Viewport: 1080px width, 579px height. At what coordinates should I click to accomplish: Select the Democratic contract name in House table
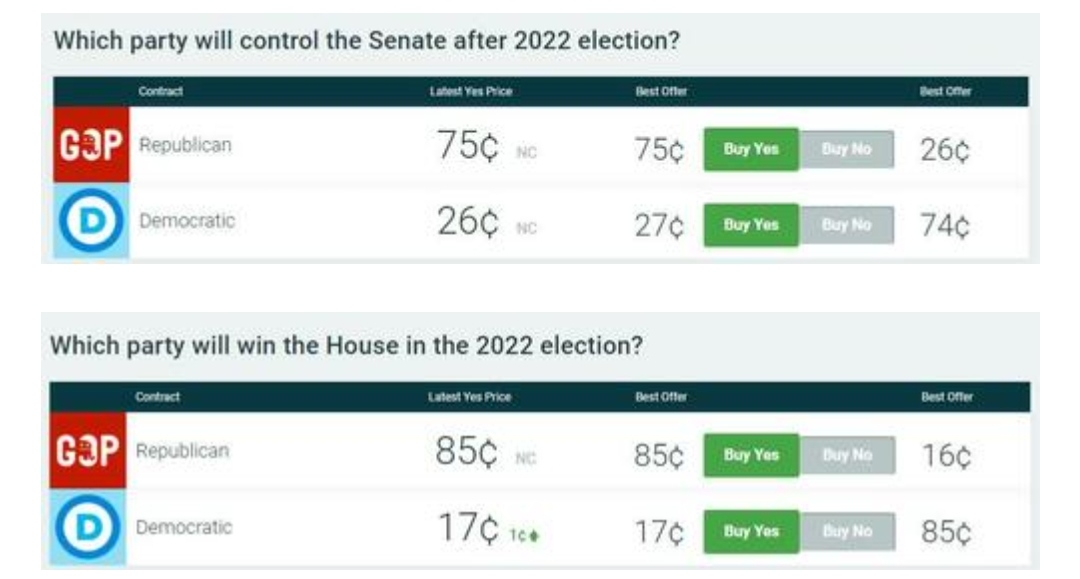pos(184,527)
